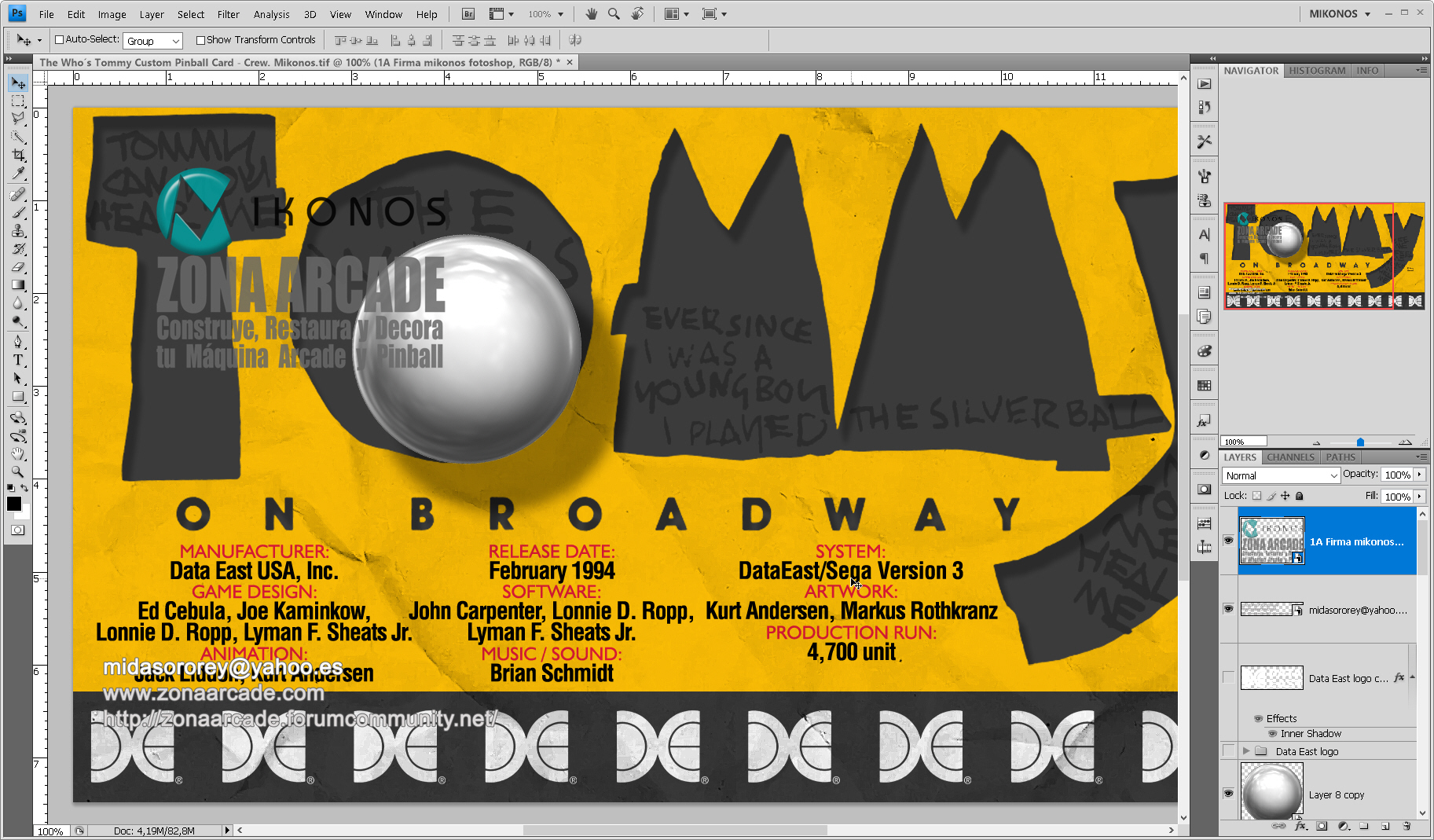Screen dimensions: 1434x840
Task: Open the Masks panel from the dock
Action: point(1204,489)
